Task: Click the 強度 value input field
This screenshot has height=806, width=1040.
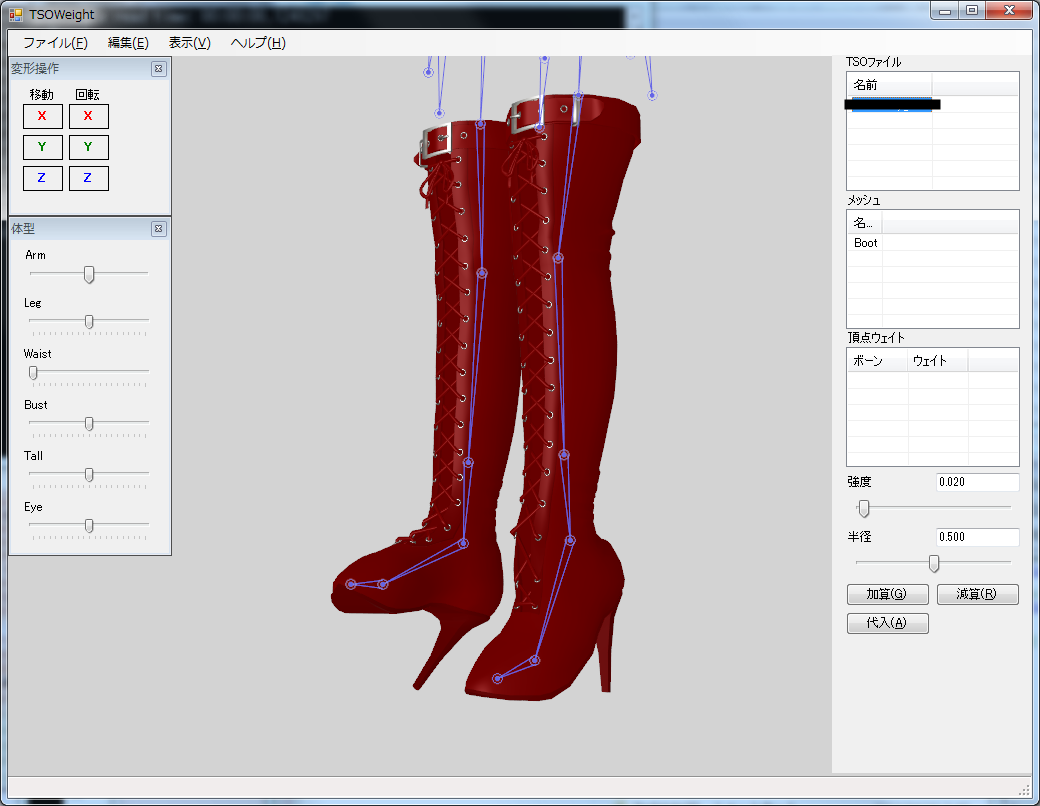Action: [976, 482]
